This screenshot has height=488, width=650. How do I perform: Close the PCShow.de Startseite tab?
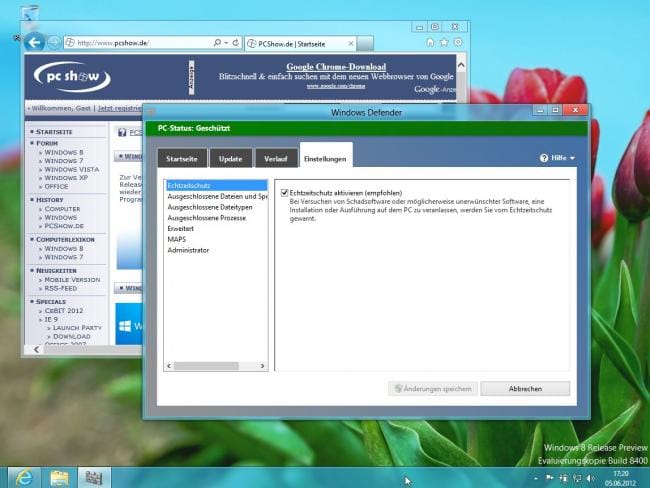point(351,44)
